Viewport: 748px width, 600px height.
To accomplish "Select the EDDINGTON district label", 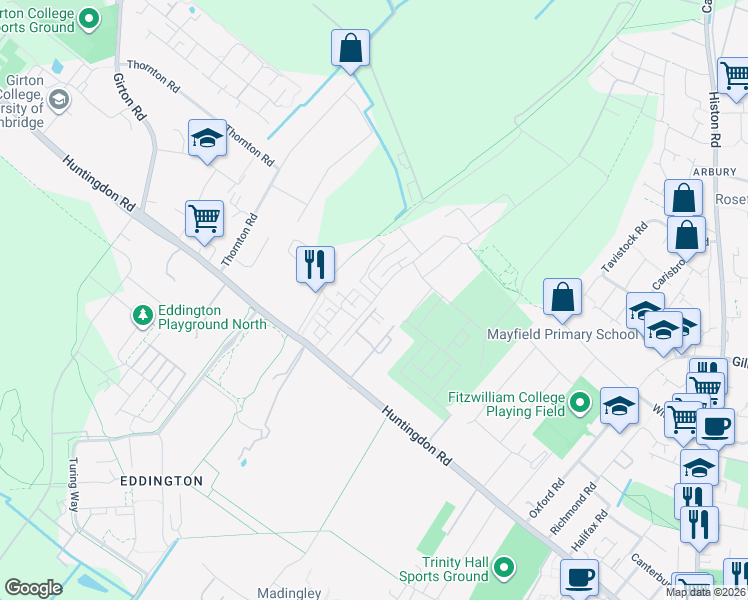I will pos(162,481).
